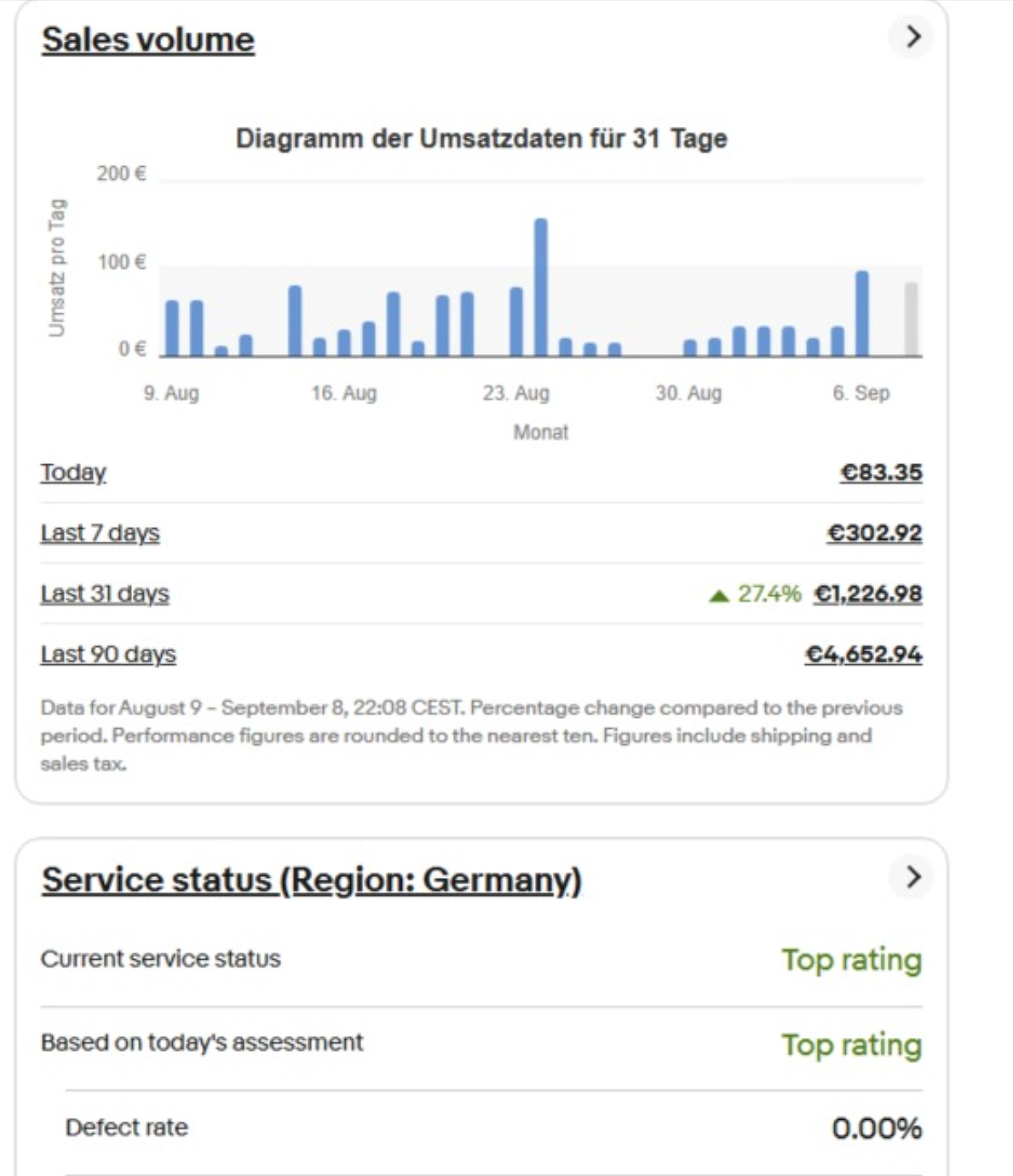Open the Last 31 days link

coord(105,594)
